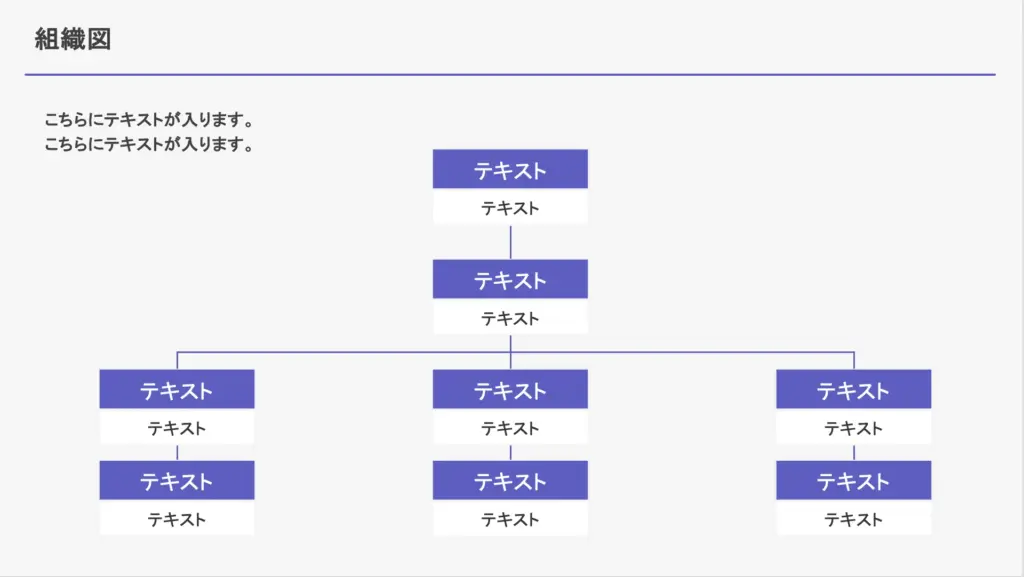1024x577 pixels.
Task: Select the left branch bottom white テキスト box
Action: (177, 518)
